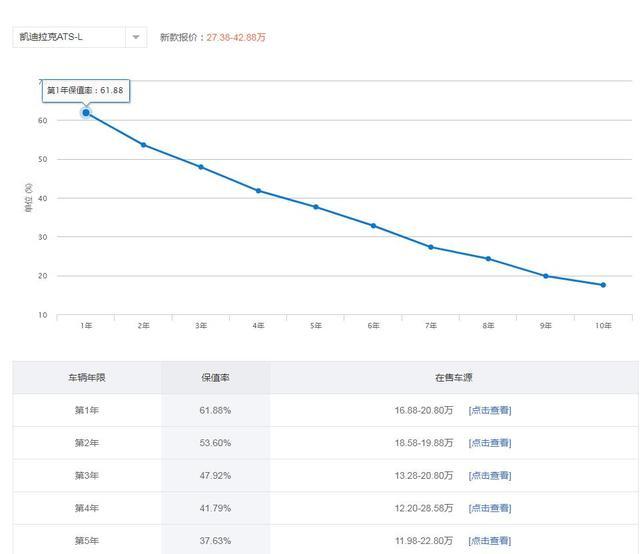This screenshot has width=640, height=554.
Task: Click the 10年 end data point
Action: coord(603,285)
